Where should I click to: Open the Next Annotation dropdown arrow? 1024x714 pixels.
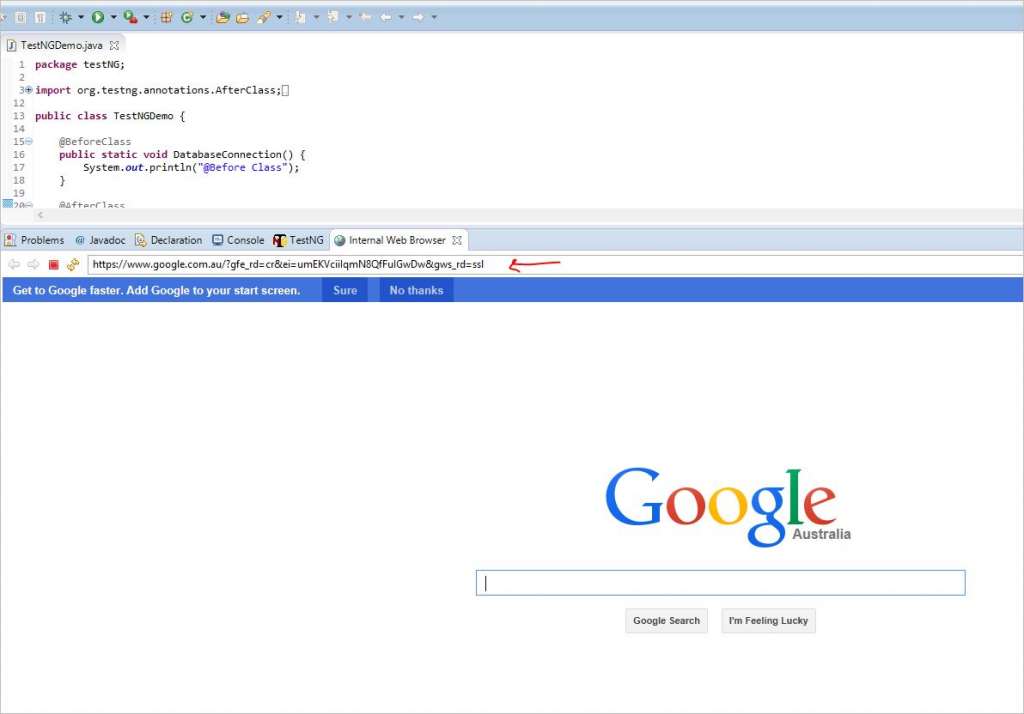pos(316,17)
